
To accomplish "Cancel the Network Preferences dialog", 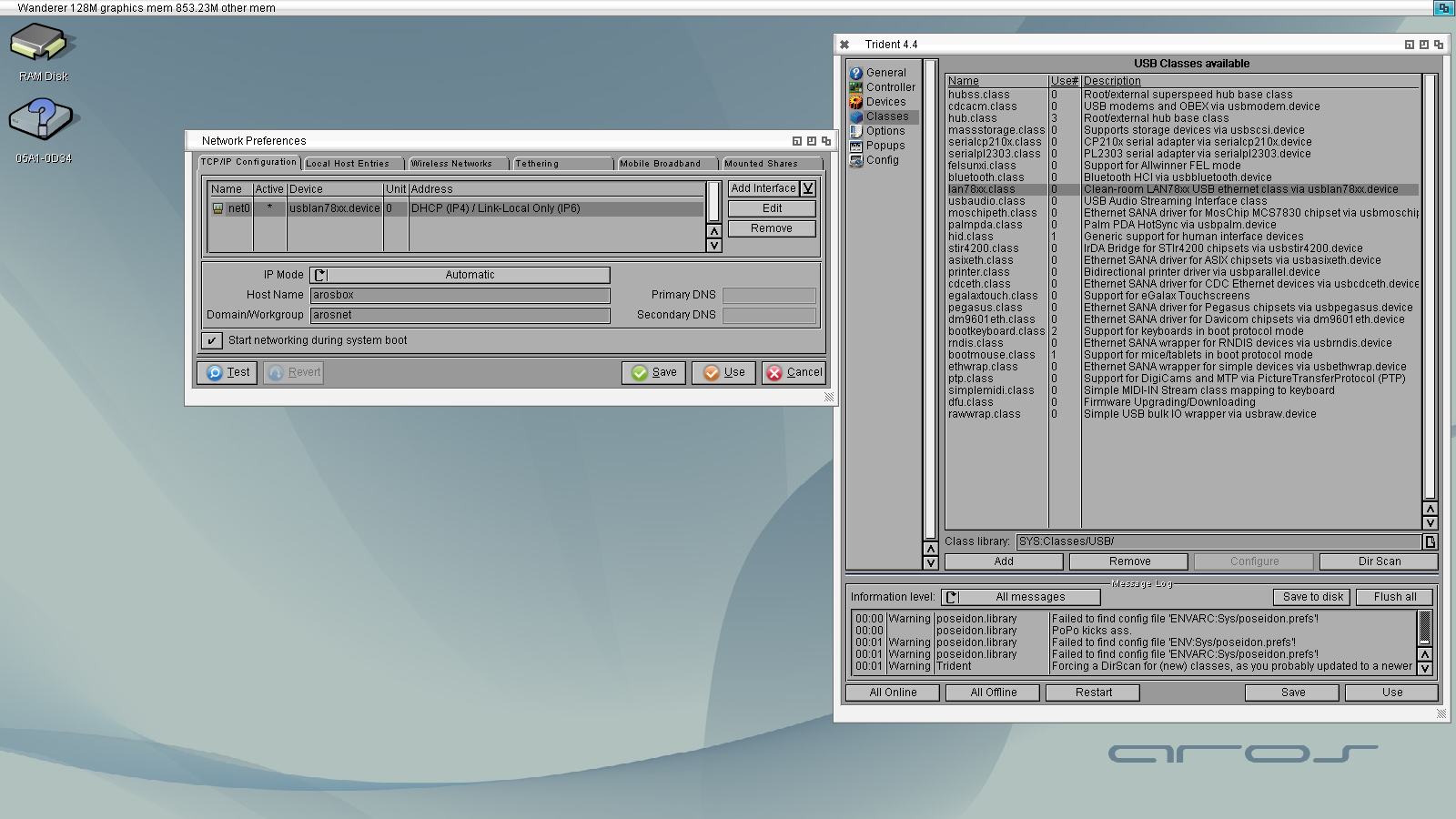I will [x=794, y=372].
